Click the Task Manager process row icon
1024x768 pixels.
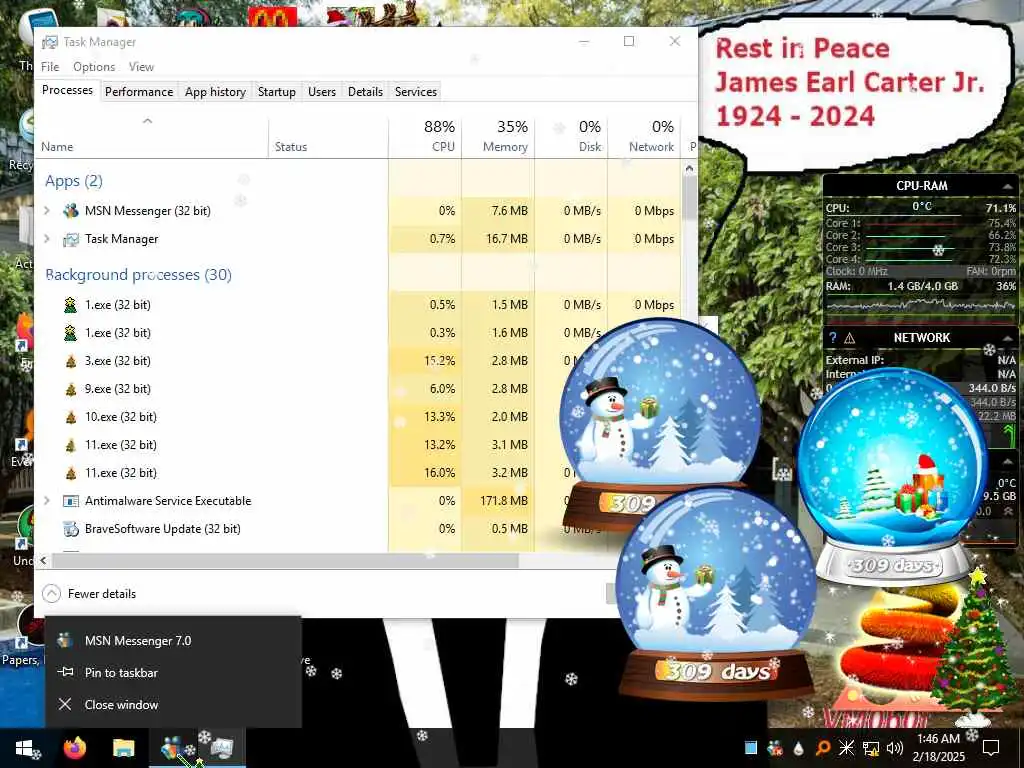[71, 239]
